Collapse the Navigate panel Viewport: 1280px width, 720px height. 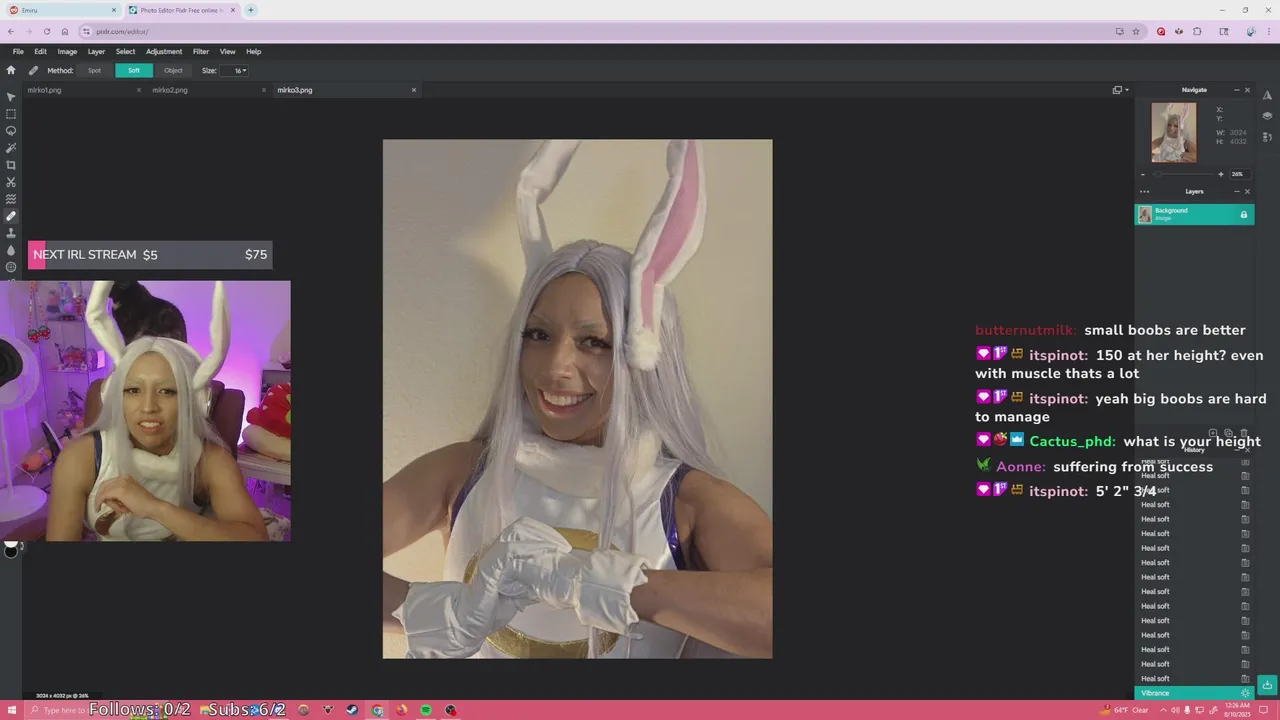1236,90
